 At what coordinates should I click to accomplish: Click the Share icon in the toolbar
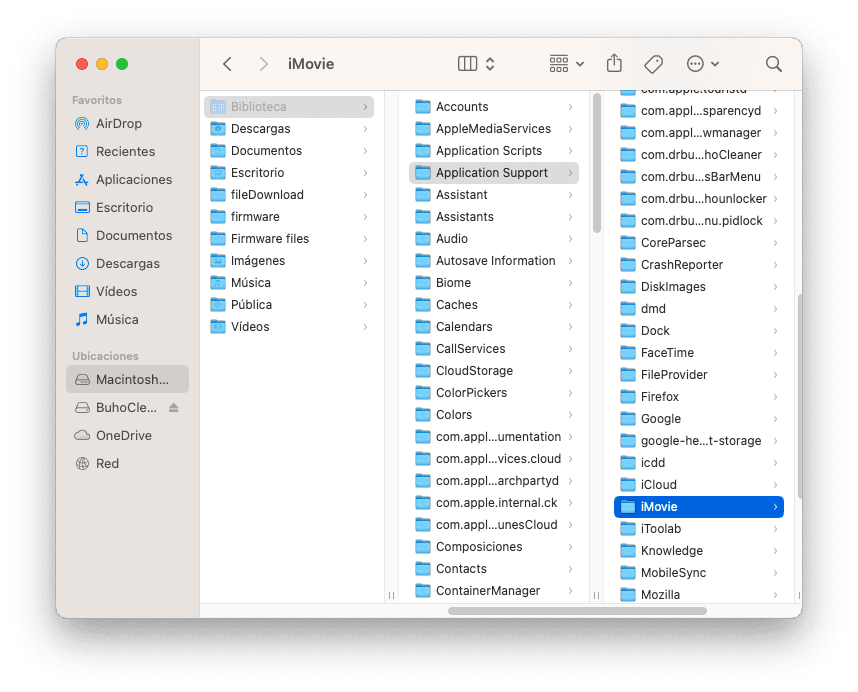coord(614,62)
